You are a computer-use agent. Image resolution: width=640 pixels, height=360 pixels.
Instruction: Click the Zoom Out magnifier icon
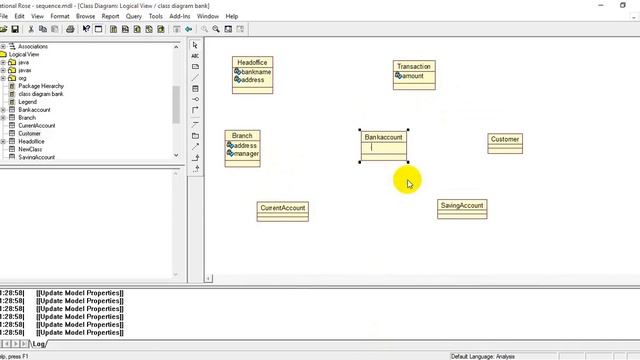[216, 29]
